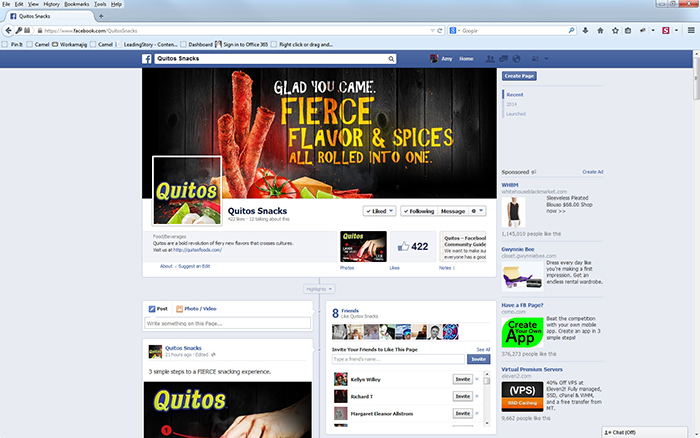Open Facebook notifications globe icon
This screenshot has width=700, height=438.
coord(517,58)
